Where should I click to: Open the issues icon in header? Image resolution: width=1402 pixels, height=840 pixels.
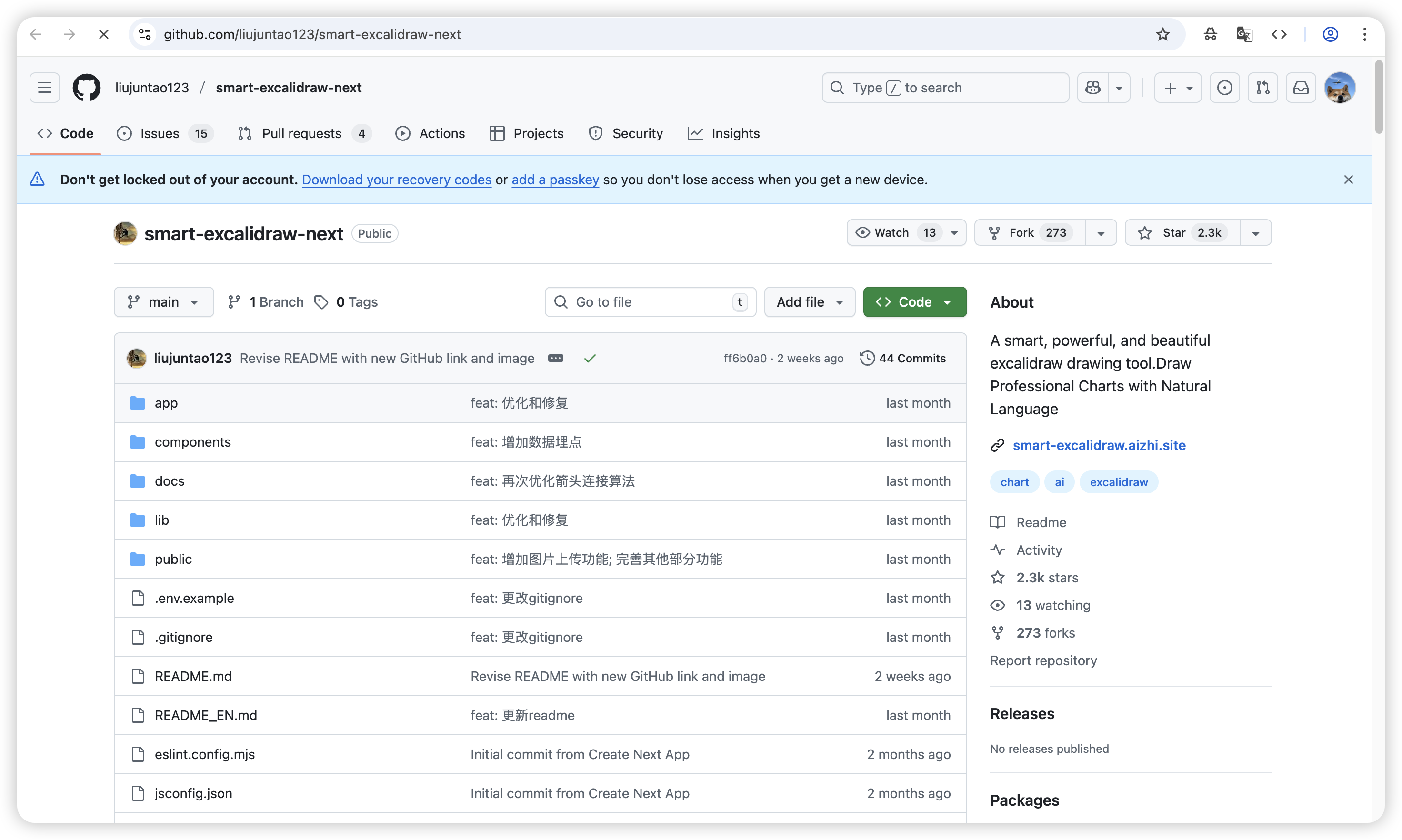point(1224,88)
